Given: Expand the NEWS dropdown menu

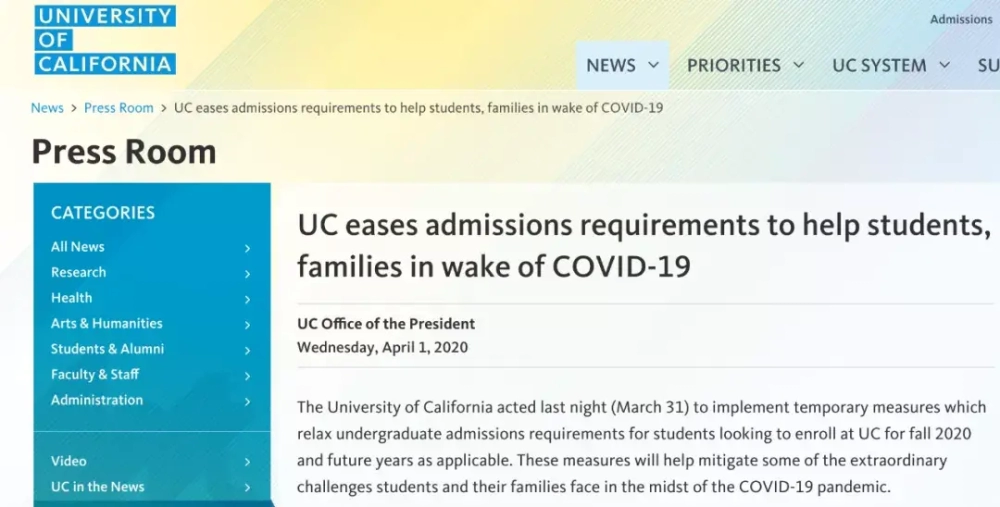Looking at the screenshot, I should [x=622, y=65].
